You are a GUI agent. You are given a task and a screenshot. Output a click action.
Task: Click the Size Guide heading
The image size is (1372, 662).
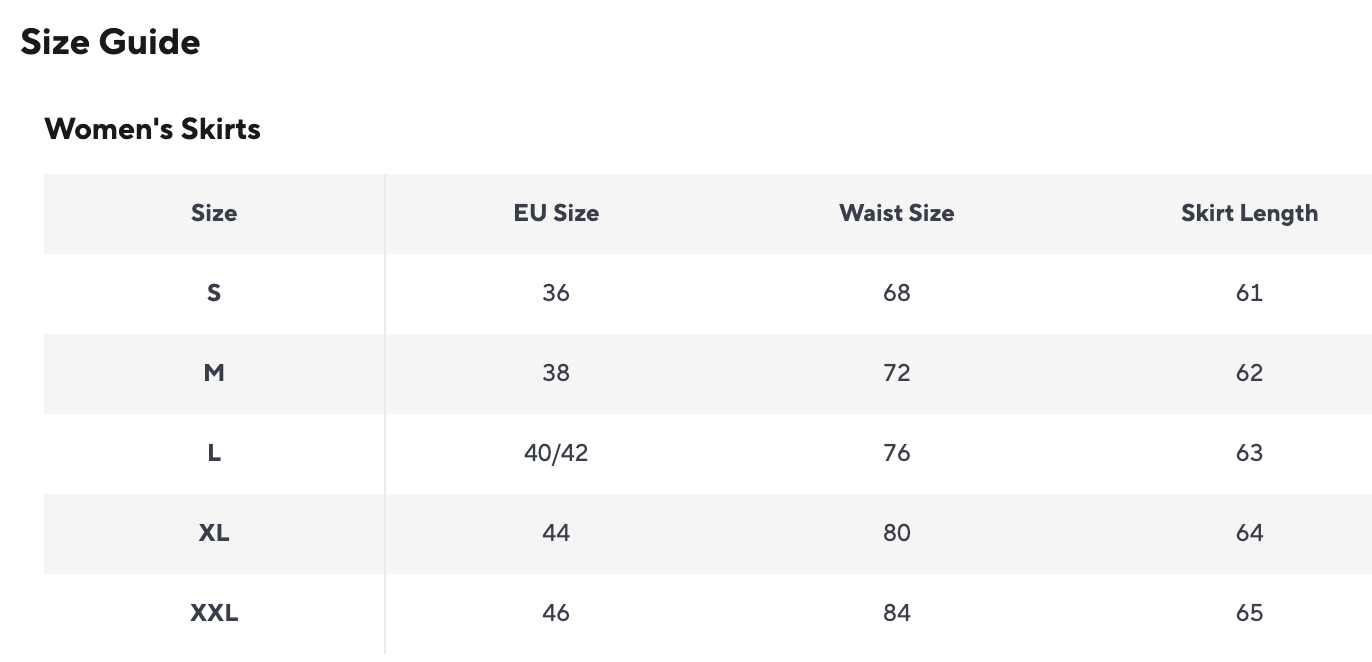click(x=110, y=42)
